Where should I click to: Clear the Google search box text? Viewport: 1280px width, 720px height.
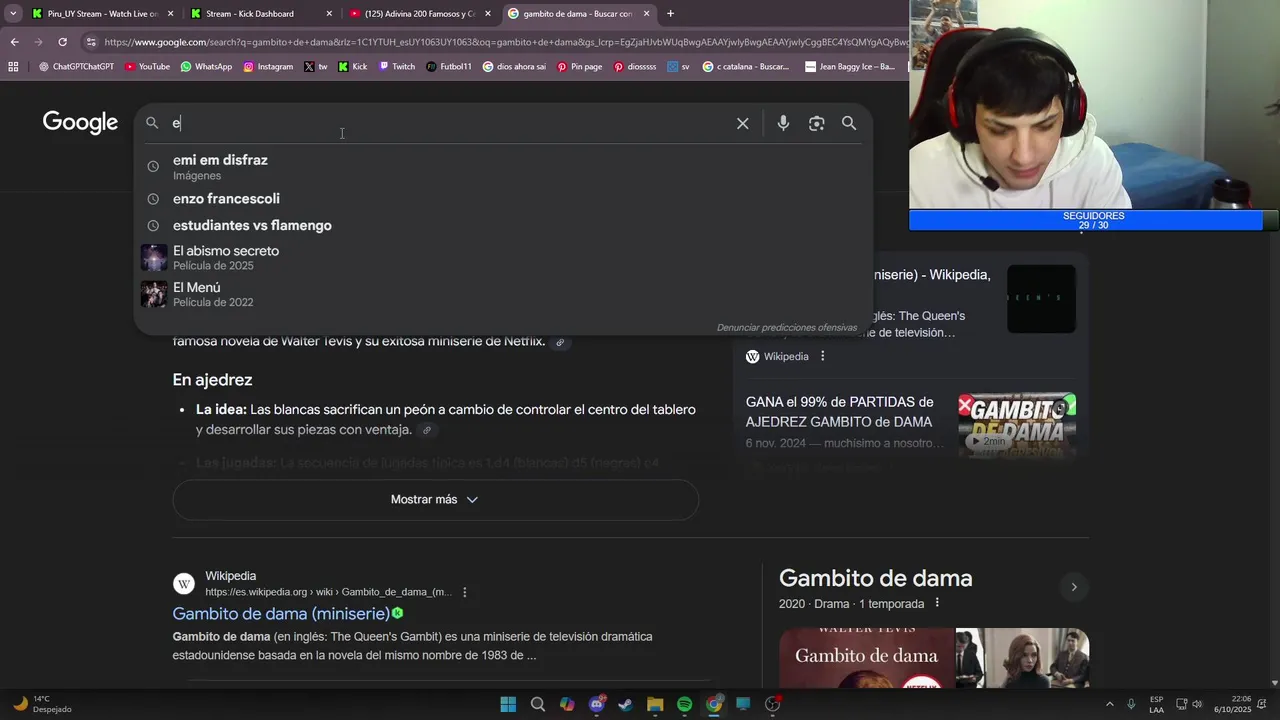pyautogui.click(x=742, y=123)
